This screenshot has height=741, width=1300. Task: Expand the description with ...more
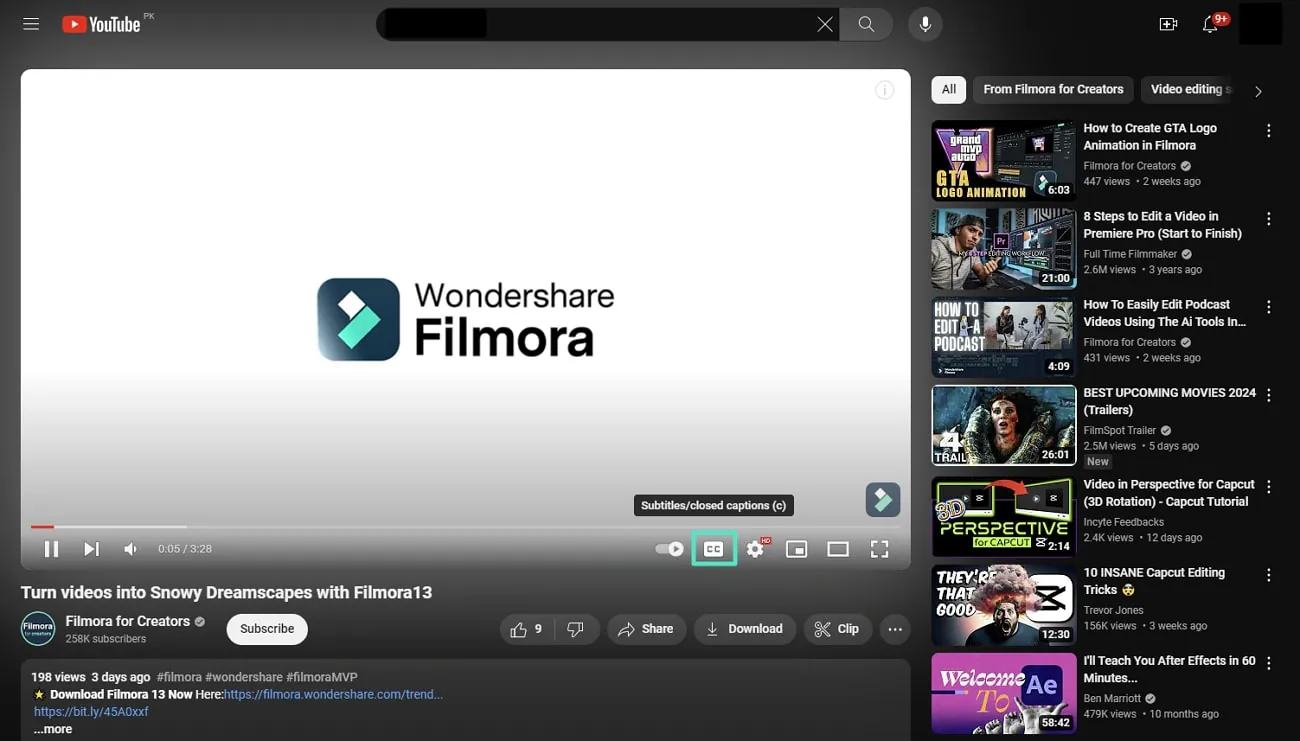click(x=53, y=729)
